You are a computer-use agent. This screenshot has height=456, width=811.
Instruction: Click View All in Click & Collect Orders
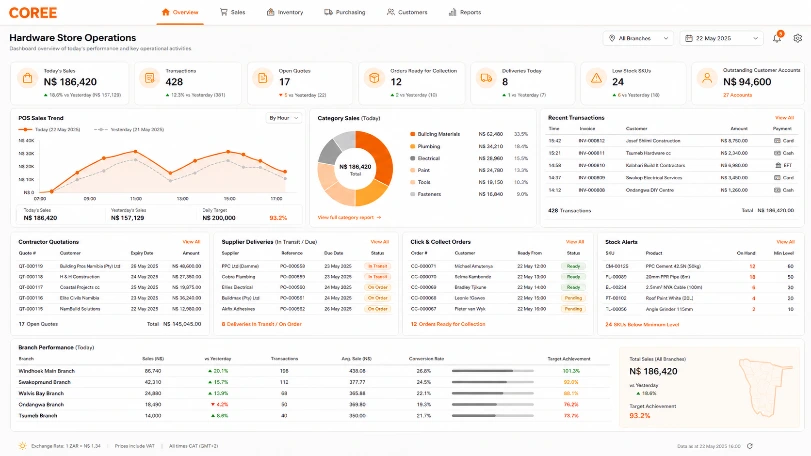(575, 241)
